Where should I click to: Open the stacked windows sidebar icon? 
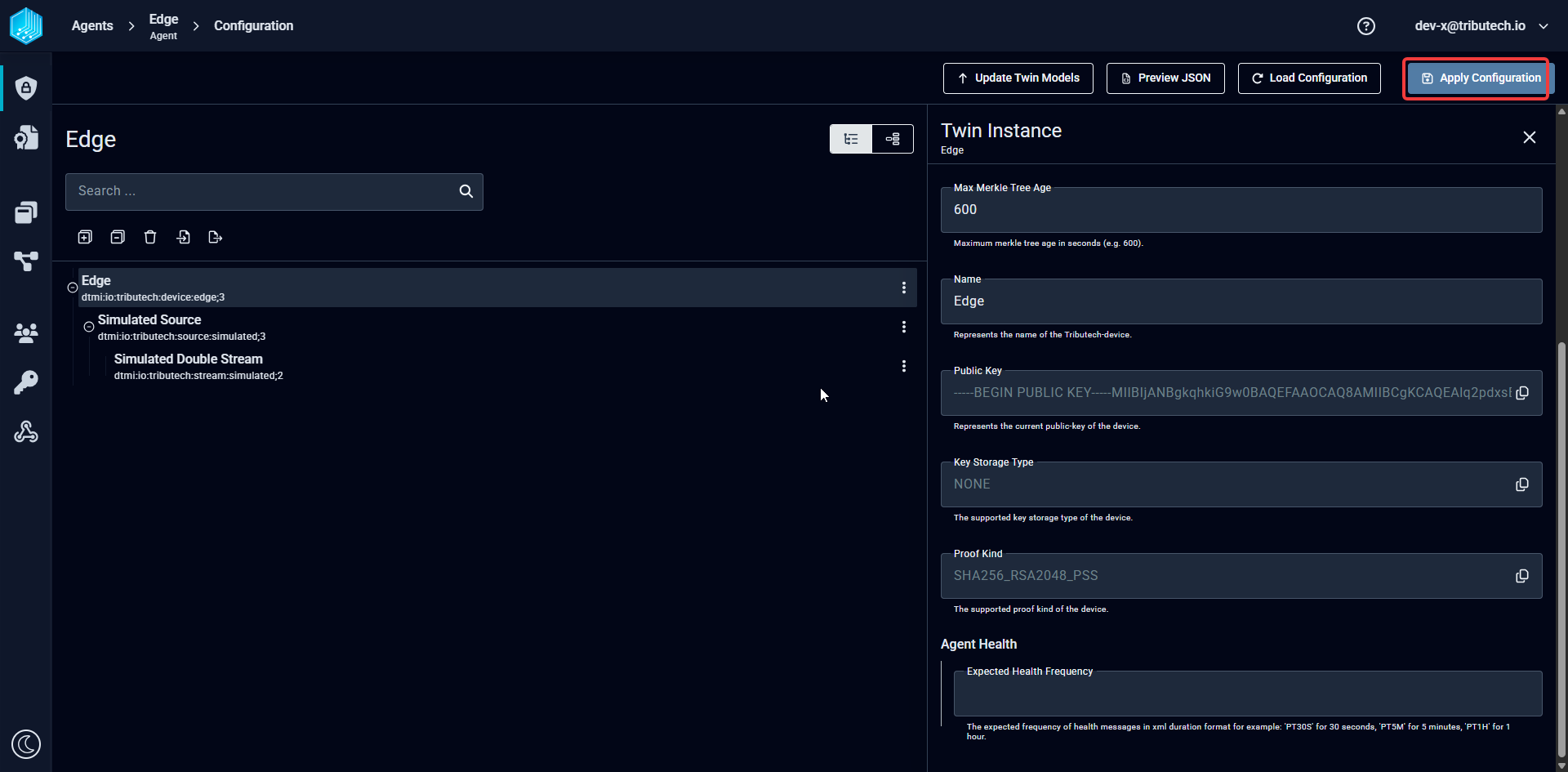[x=26, y=212]
